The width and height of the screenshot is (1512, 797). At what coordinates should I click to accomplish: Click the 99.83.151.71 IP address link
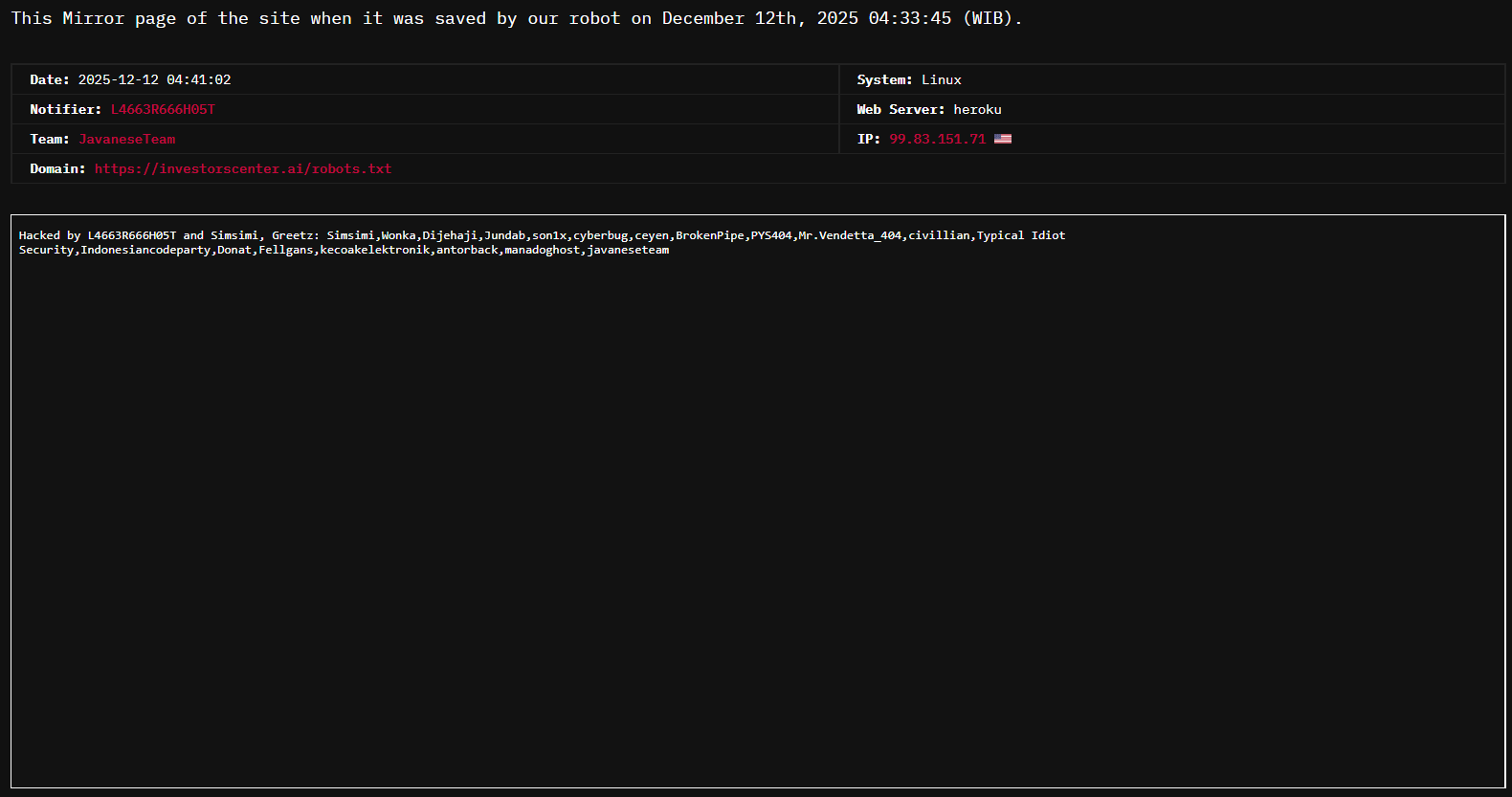[x=937, y=140]
